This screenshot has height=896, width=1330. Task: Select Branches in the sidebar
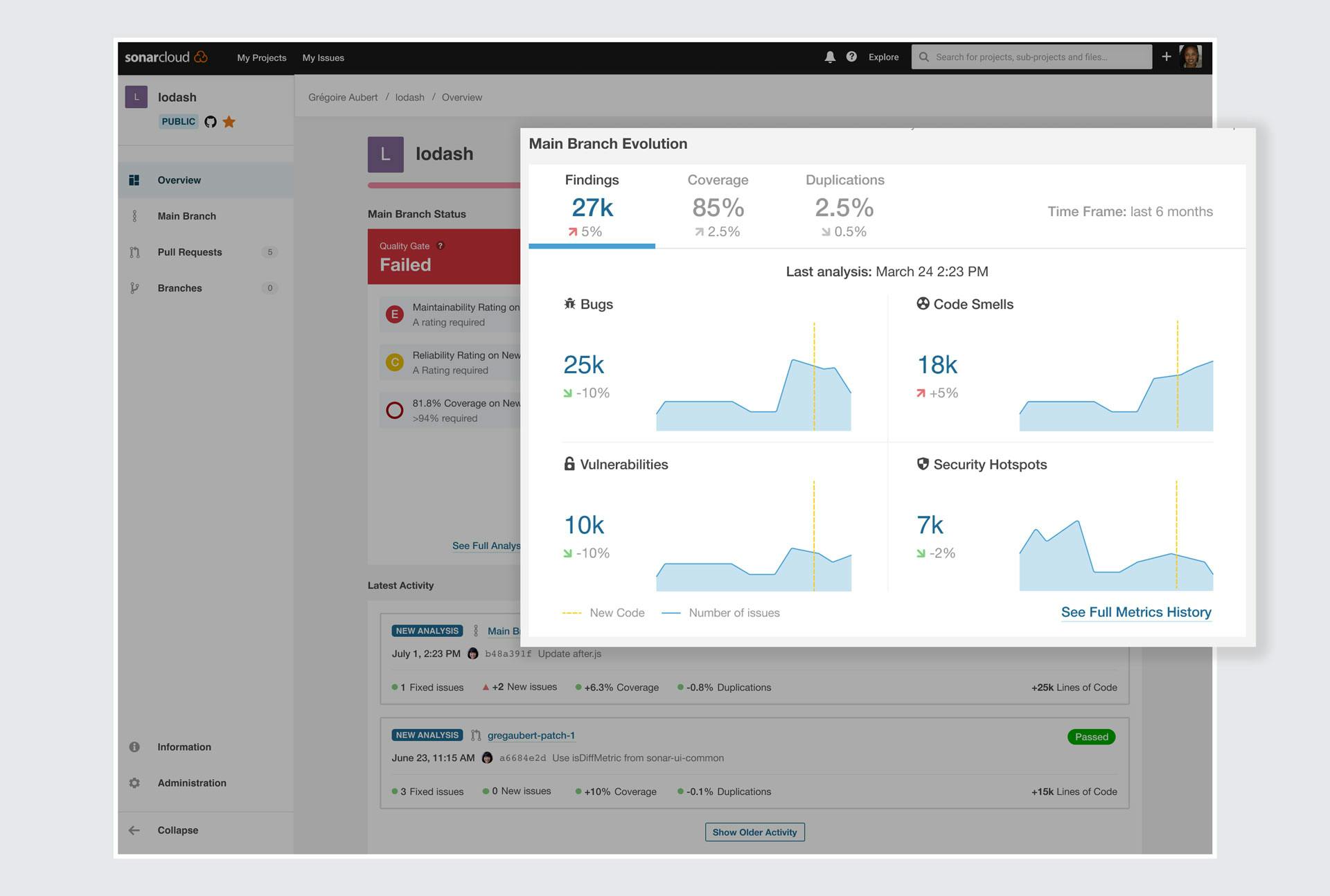coord(206,288)
